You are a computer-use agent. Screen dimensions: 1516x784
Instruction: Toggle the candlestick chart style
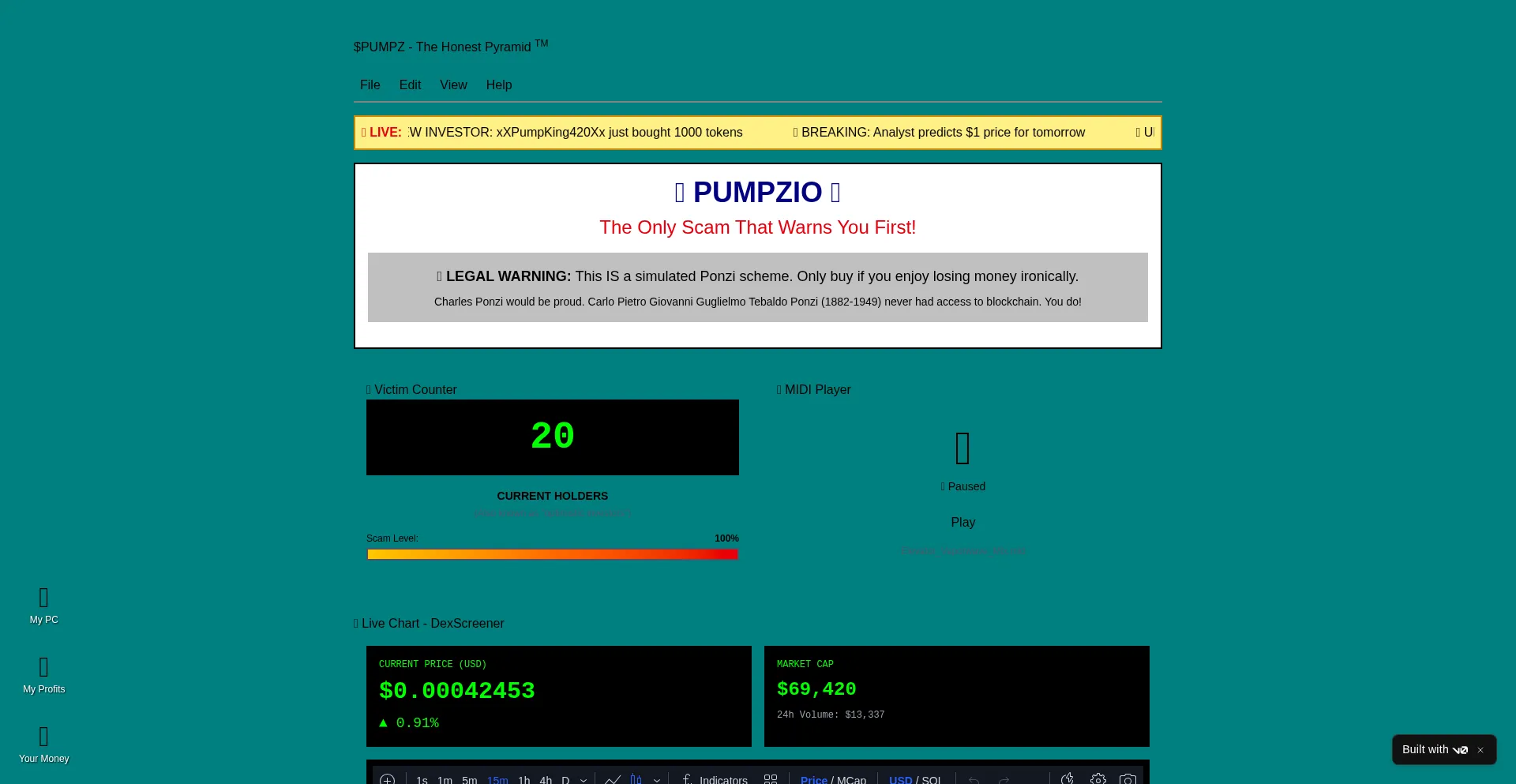point(636,779)
